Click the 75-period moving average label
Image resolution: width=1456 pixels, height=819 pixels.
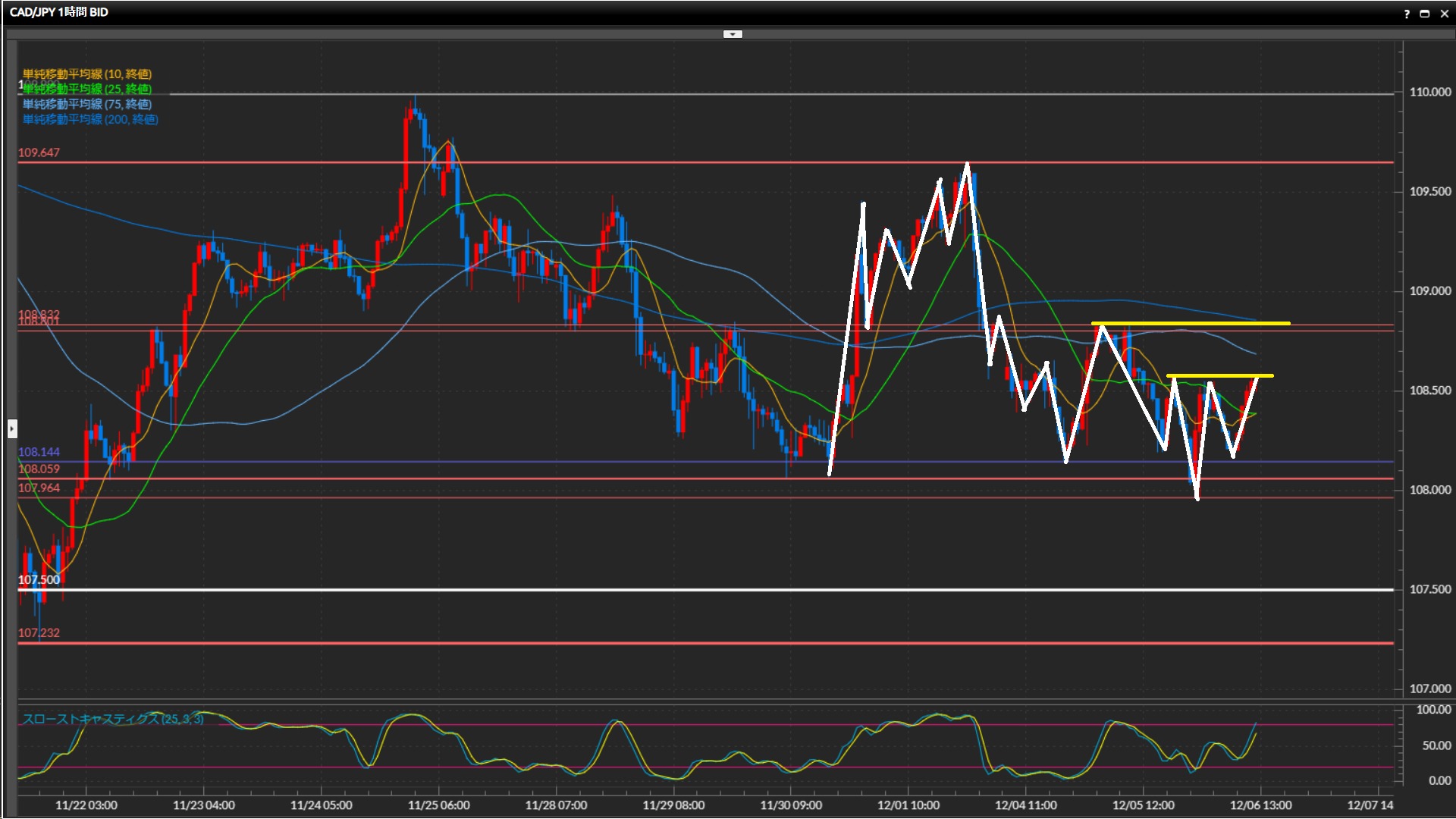(87, 104)
